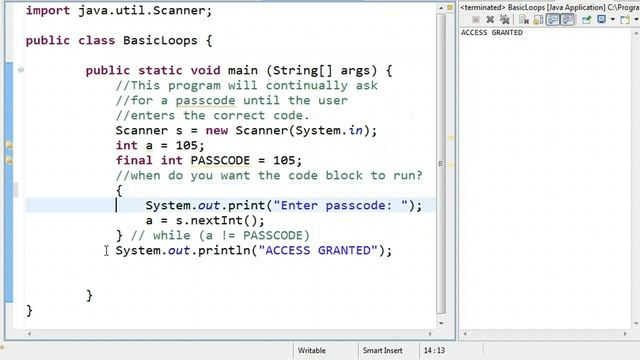Viewport: 640px width, 360px height.
Task: Click the 'int a = 105;' line
Action: pyautogui.click(x=160, y=145)
